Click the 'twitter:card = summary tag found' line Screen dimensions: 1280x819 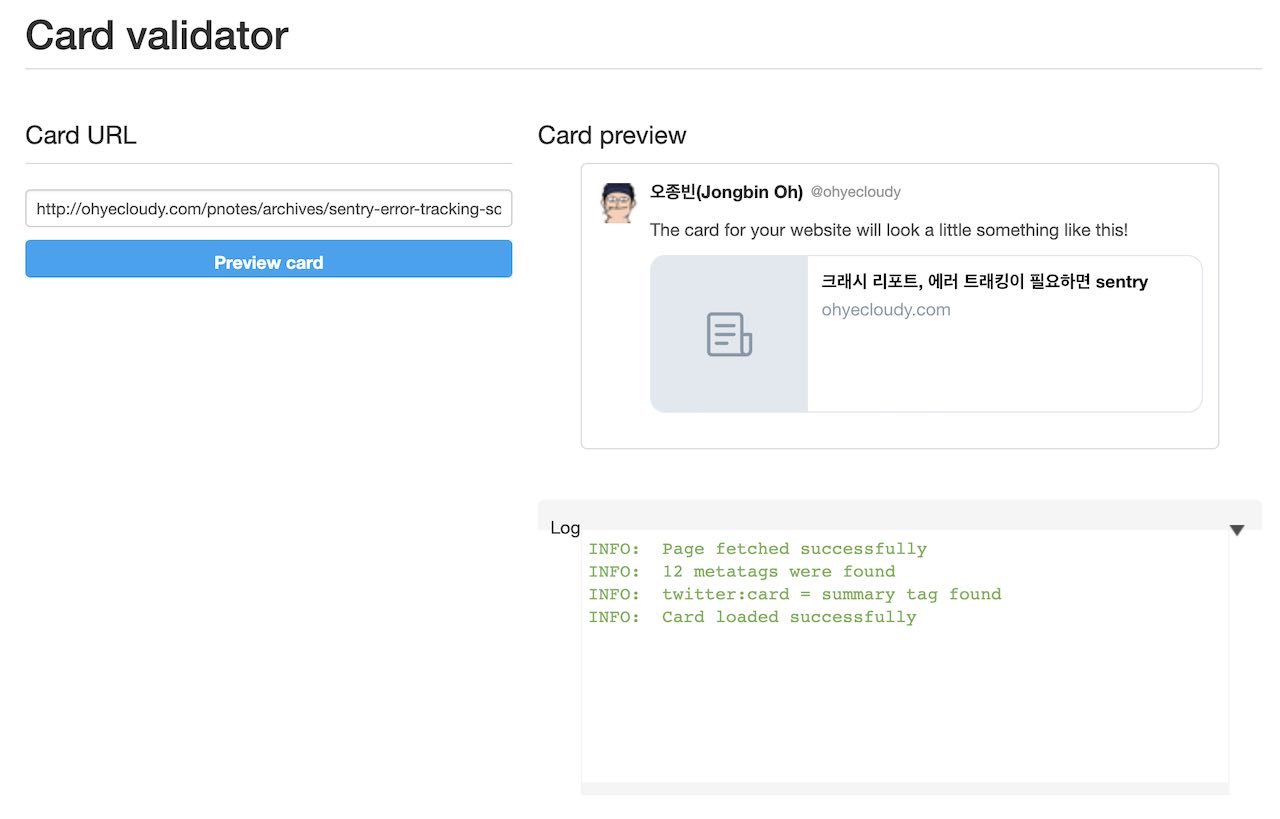tap(795, 595)
